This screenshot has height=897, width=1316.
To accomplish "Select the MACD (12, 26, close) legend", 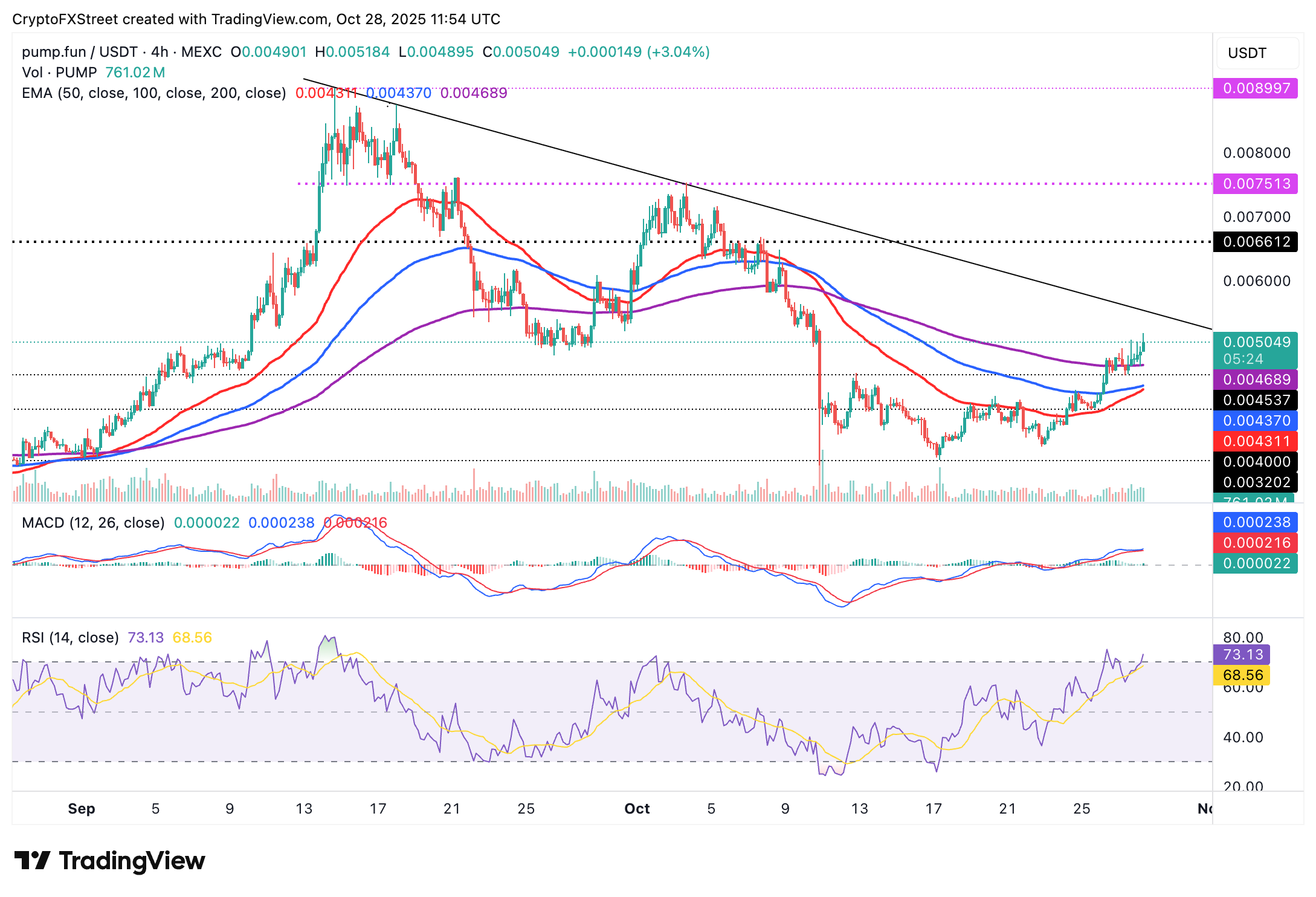I will pyautogui.click(x=93, y=522).
